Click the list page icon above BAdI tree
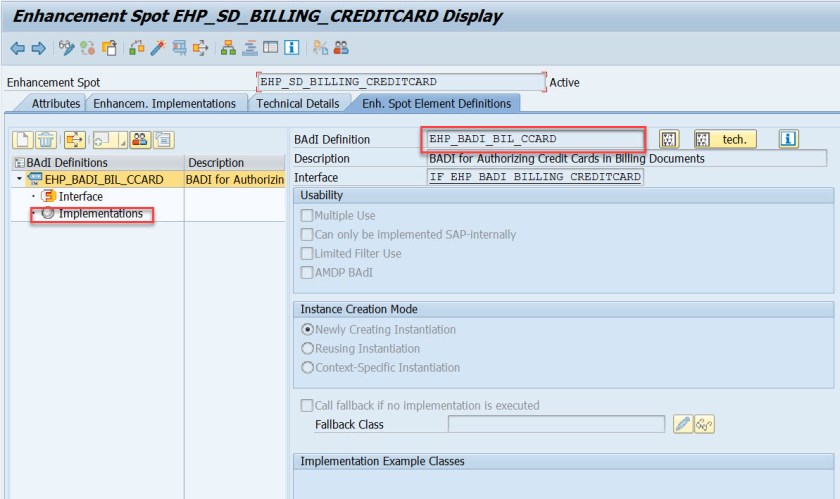 164,140
